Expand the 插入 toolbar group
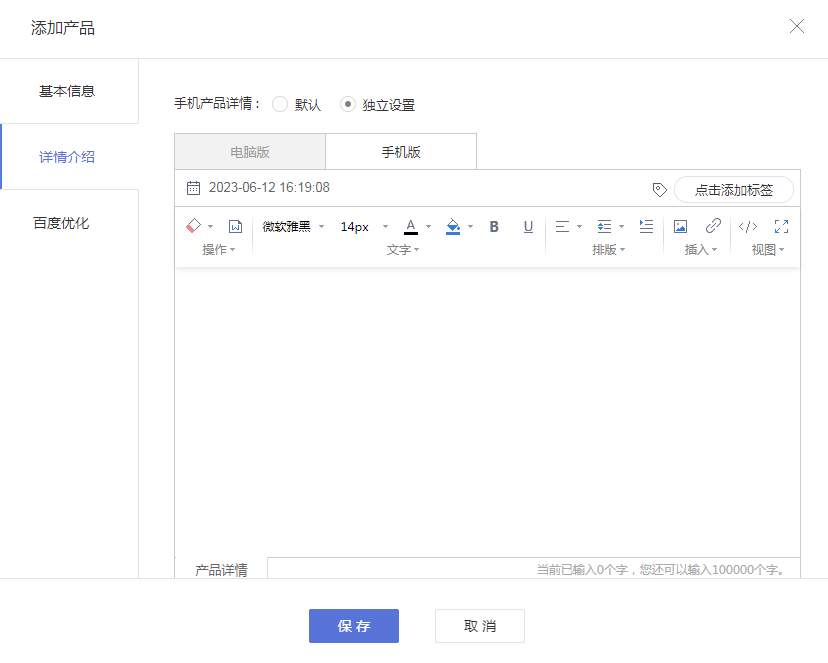828x663 pixels. tap(701, 250)
